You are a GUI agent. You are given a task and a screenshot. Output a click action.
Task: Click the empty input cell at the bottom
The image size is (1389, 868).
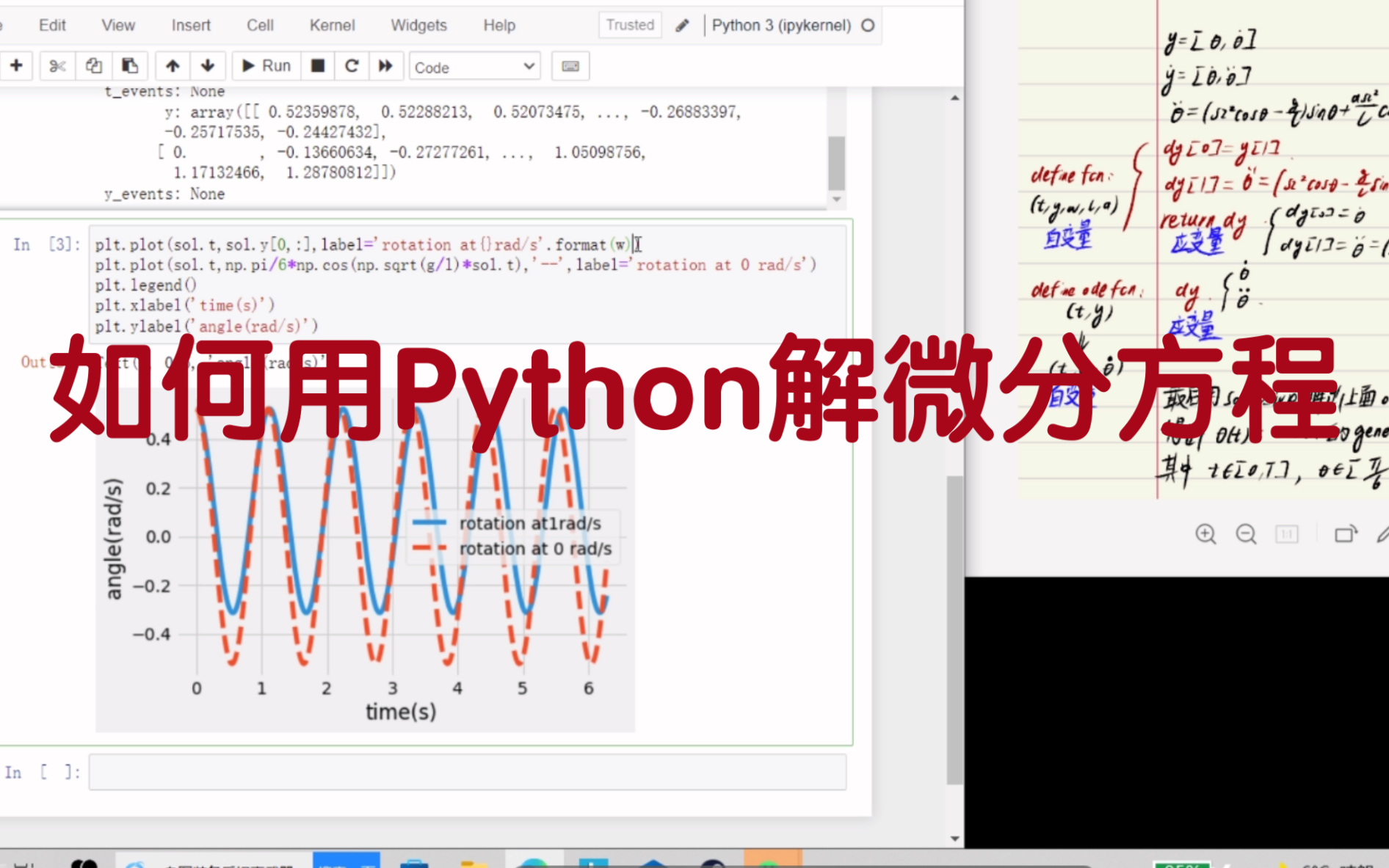(x=468, y=772)
